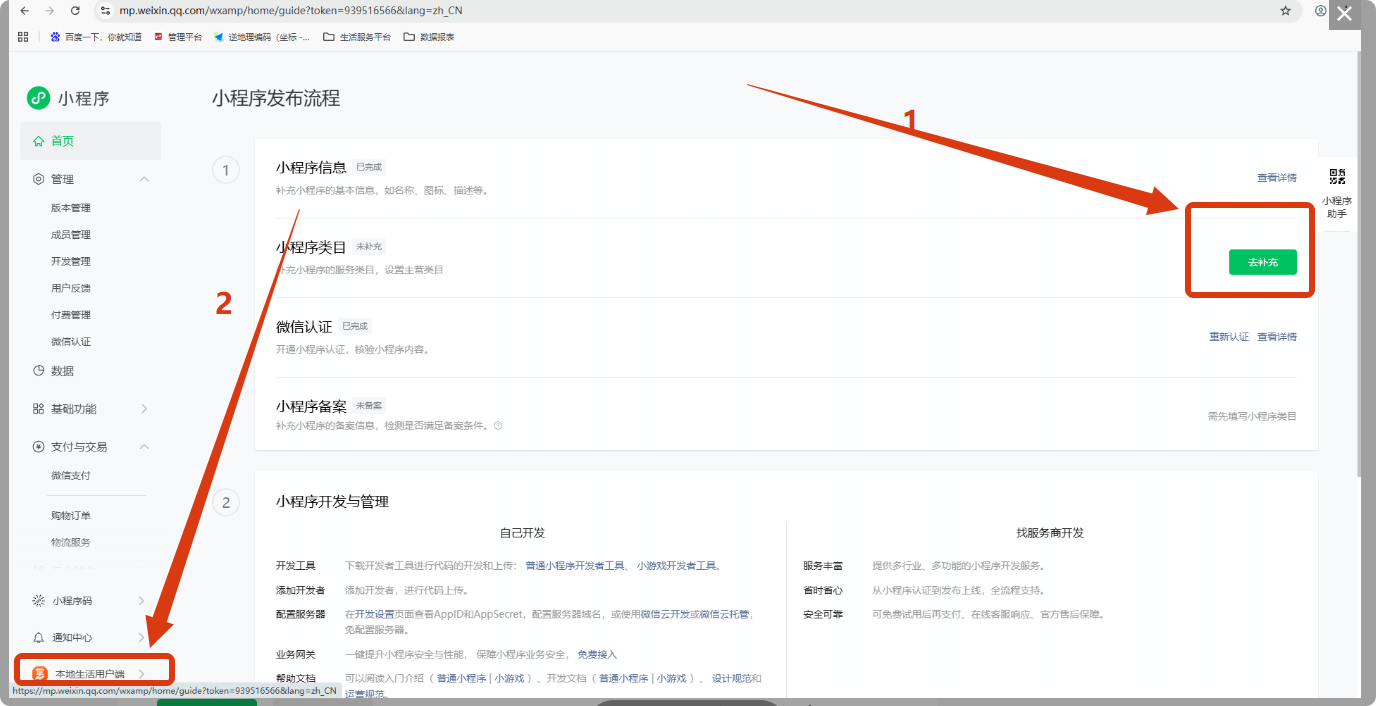Open the browser apps grid icon
Image resolution: width=1376 pixels, height=706 pixels.
pyautogui.click(x=23, y=36)
